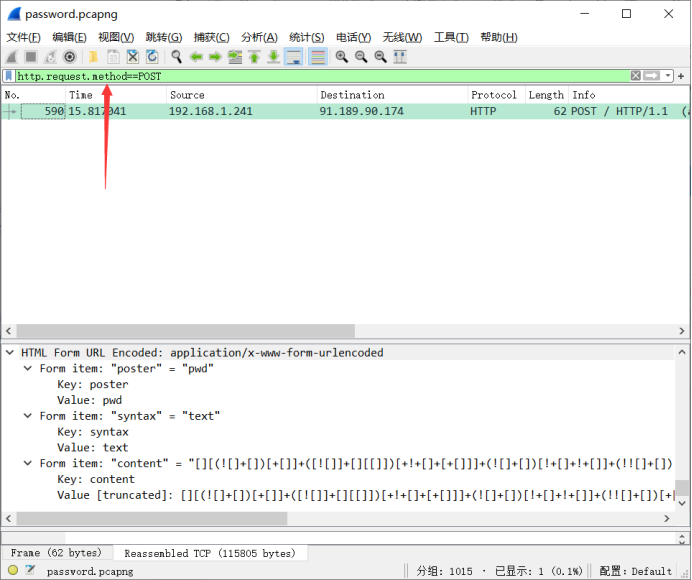Sort packets by the Destination column

click(392, 95)
